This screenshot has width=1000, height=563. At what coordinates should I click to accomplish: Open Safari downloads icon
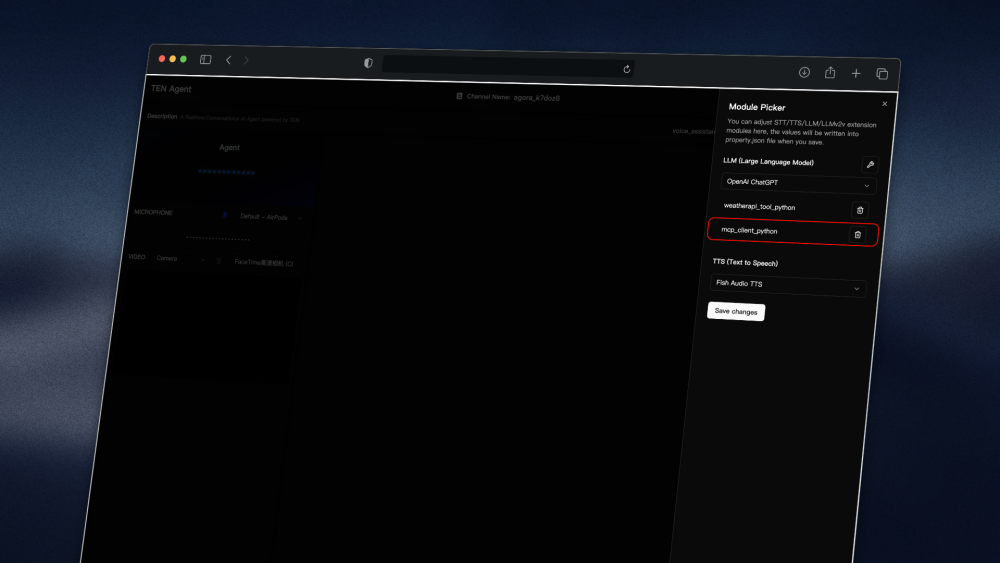coord(804,72)
